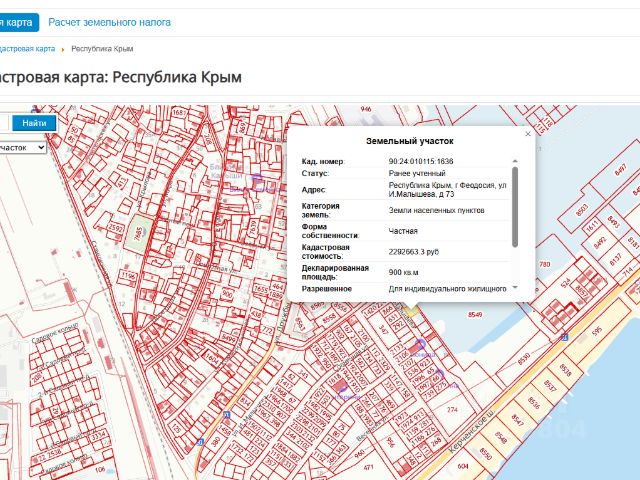The height and width of the screenshot is (480, 640).
Task: Select parcel 8548 on the map
Action: coord(501,437)
